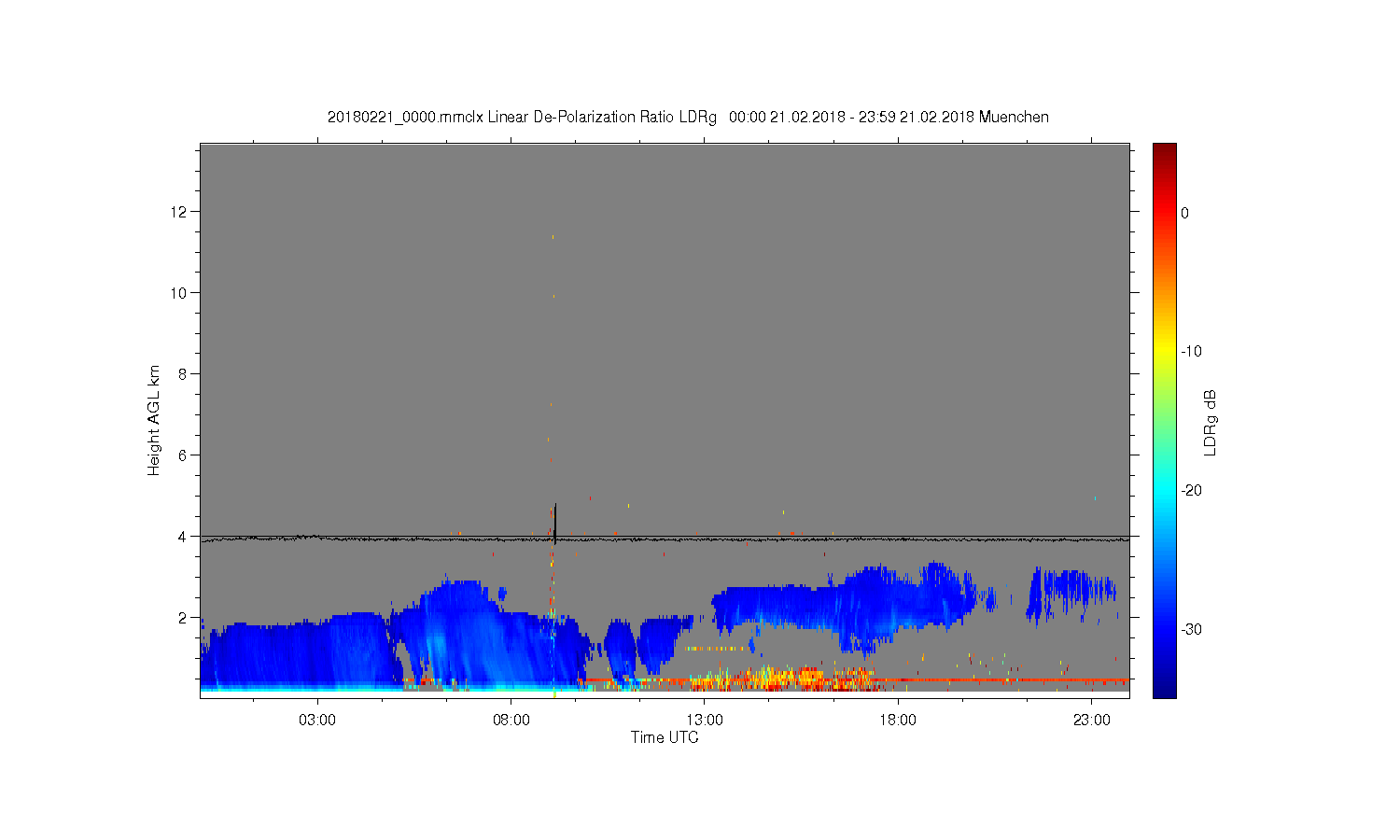Screen dimensions: 1400x840
Task: Click the yellow-red echo patch near 15:00
Action: coord(784,679)
